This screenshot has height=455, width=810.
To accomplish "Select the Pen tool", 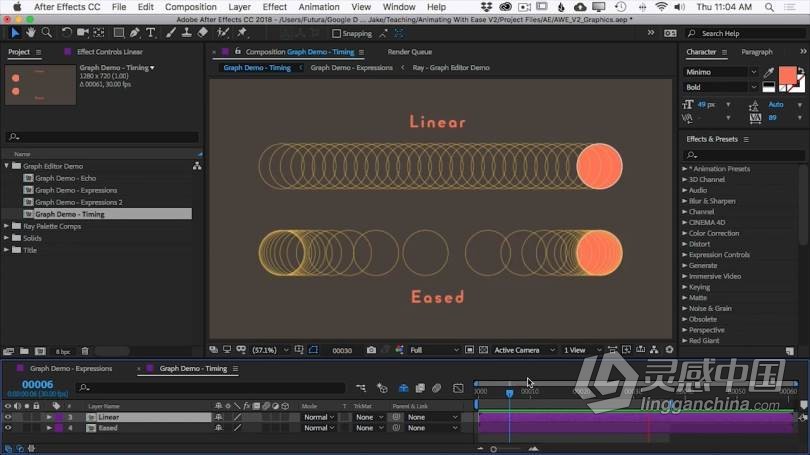I will click(134, 33).
